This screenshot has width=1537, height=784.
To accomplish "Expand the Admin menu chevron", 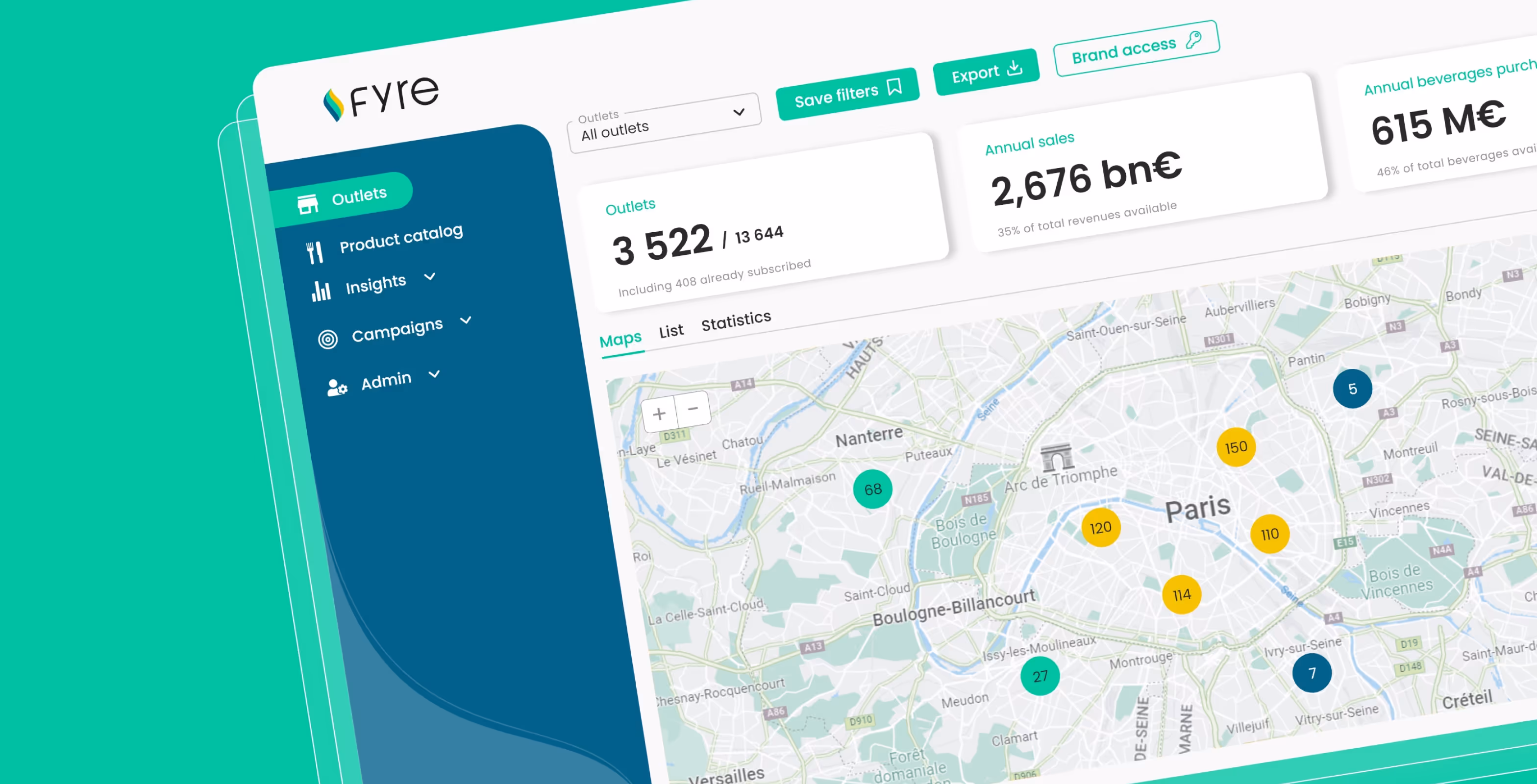I will pos(434,374).
